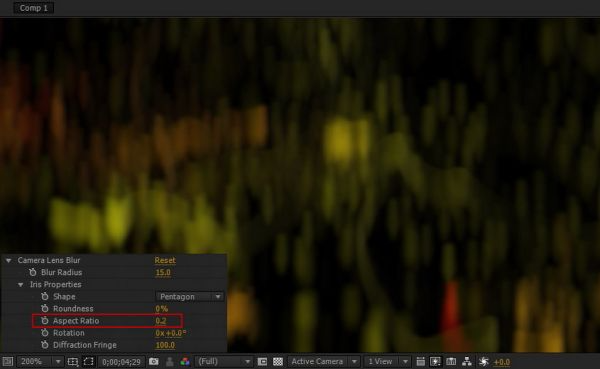Open the grid and guide options icon

(73, 362)
